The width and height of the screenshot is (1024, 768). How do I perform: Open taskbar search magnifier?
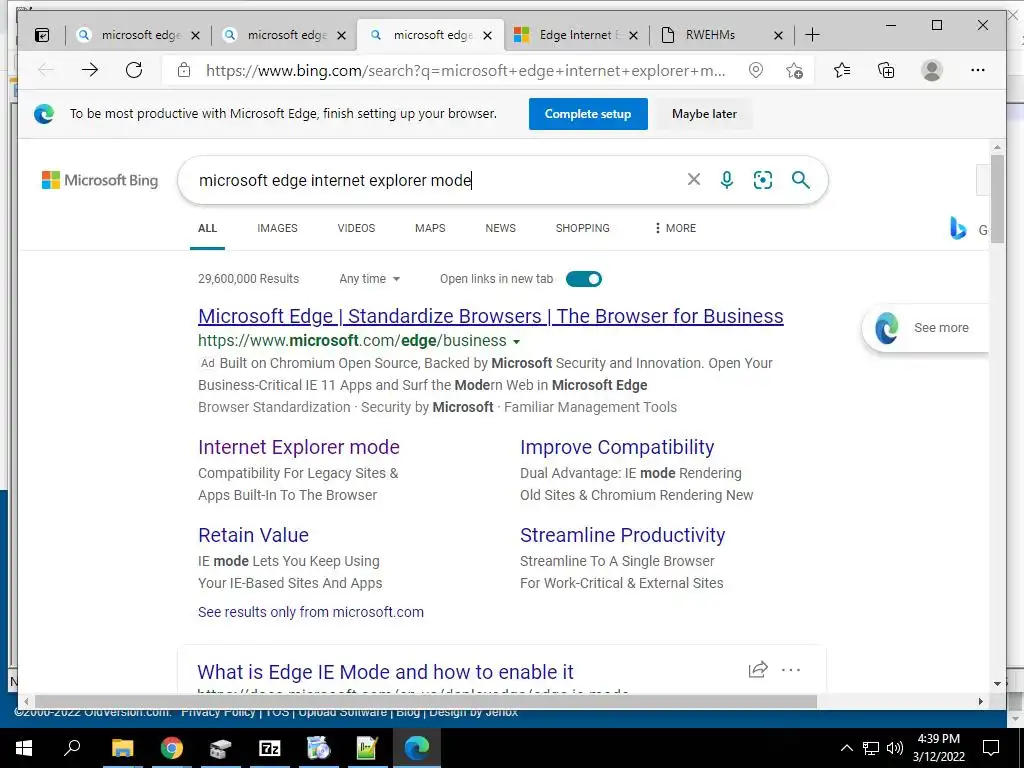point(72,748)
